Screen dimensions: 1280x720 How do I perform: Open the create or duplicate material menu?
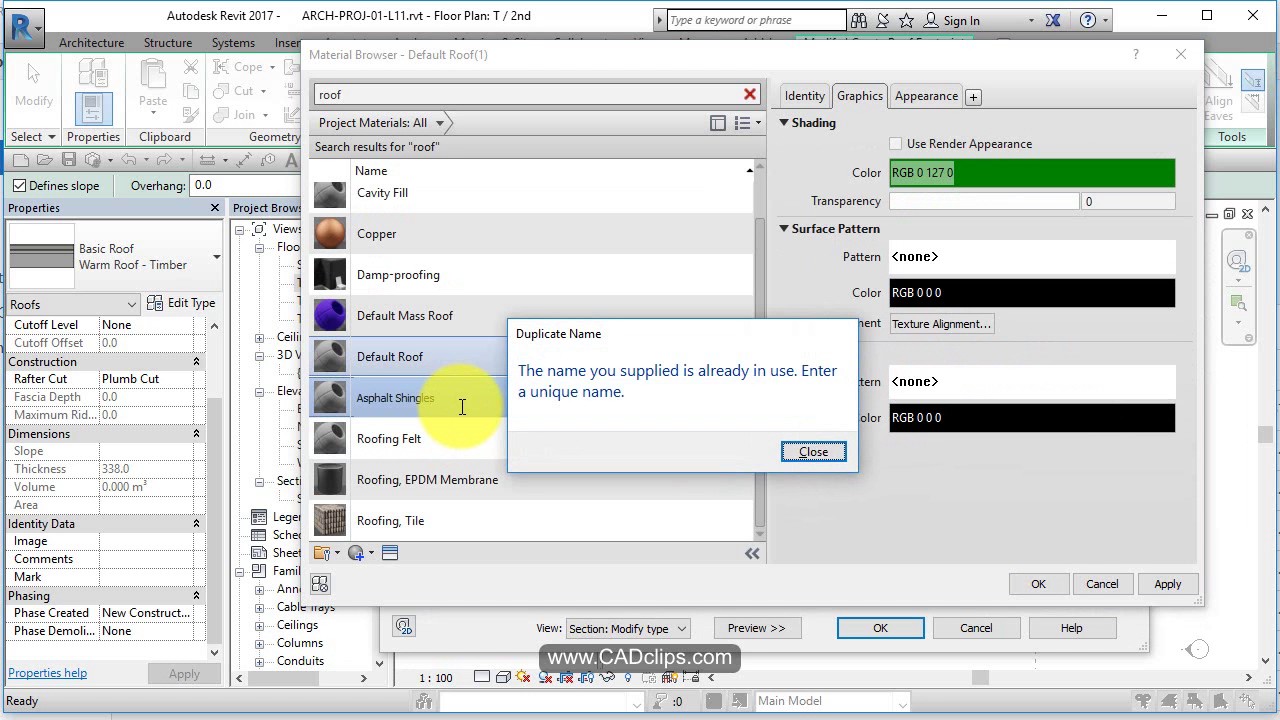point(360,553)
